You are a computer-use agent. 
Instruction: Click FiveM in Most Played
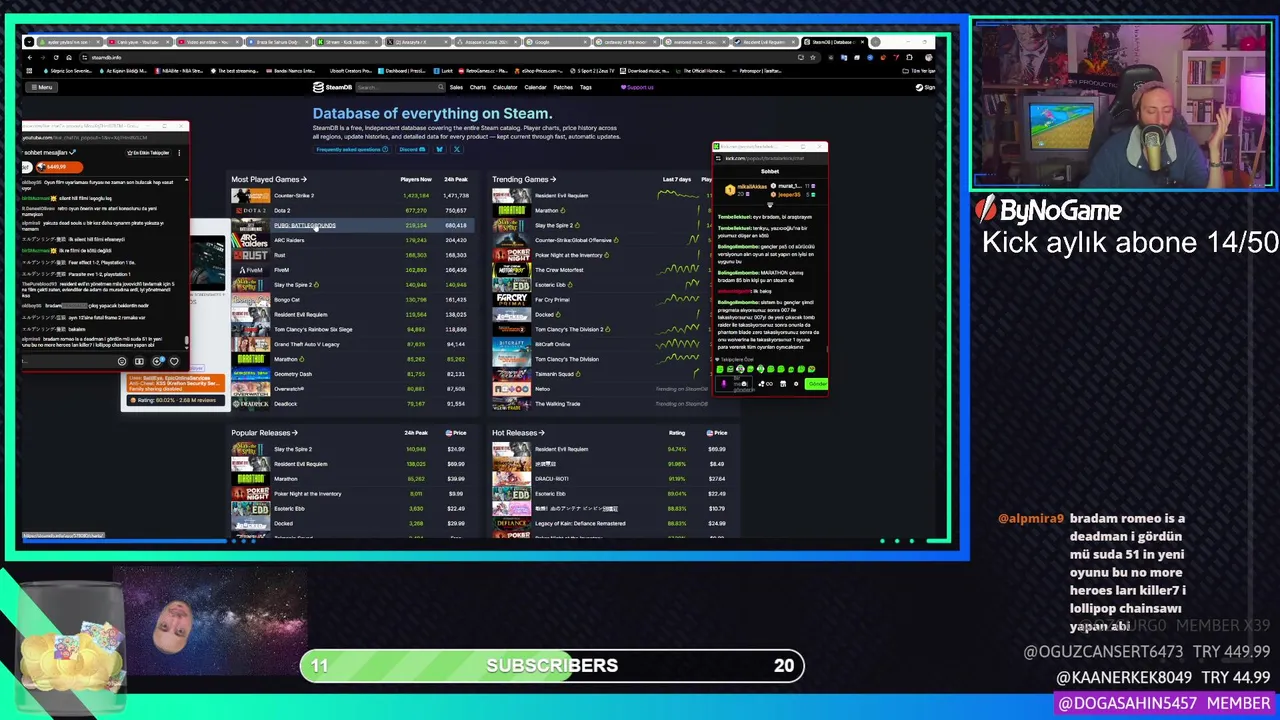(x=282, y=270)
